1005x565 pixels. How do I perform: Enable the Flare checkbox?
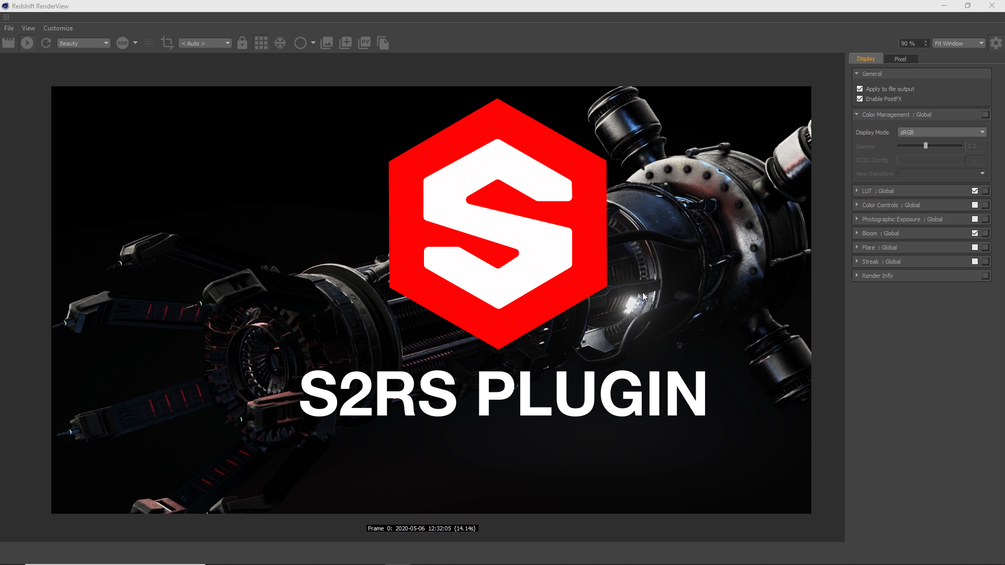click(975, 247)
